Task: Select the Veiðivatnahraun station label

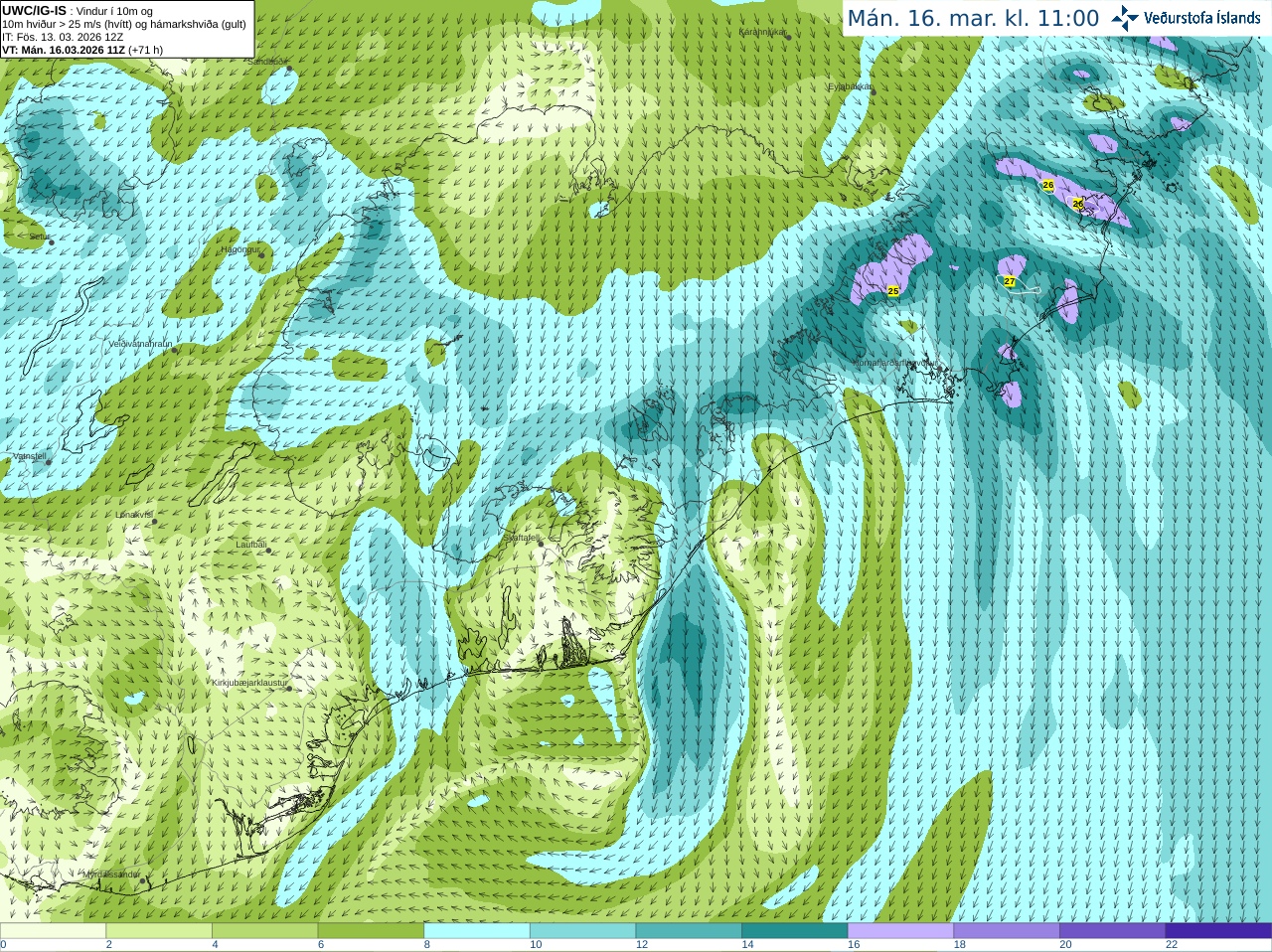Action: click(140, 344)
